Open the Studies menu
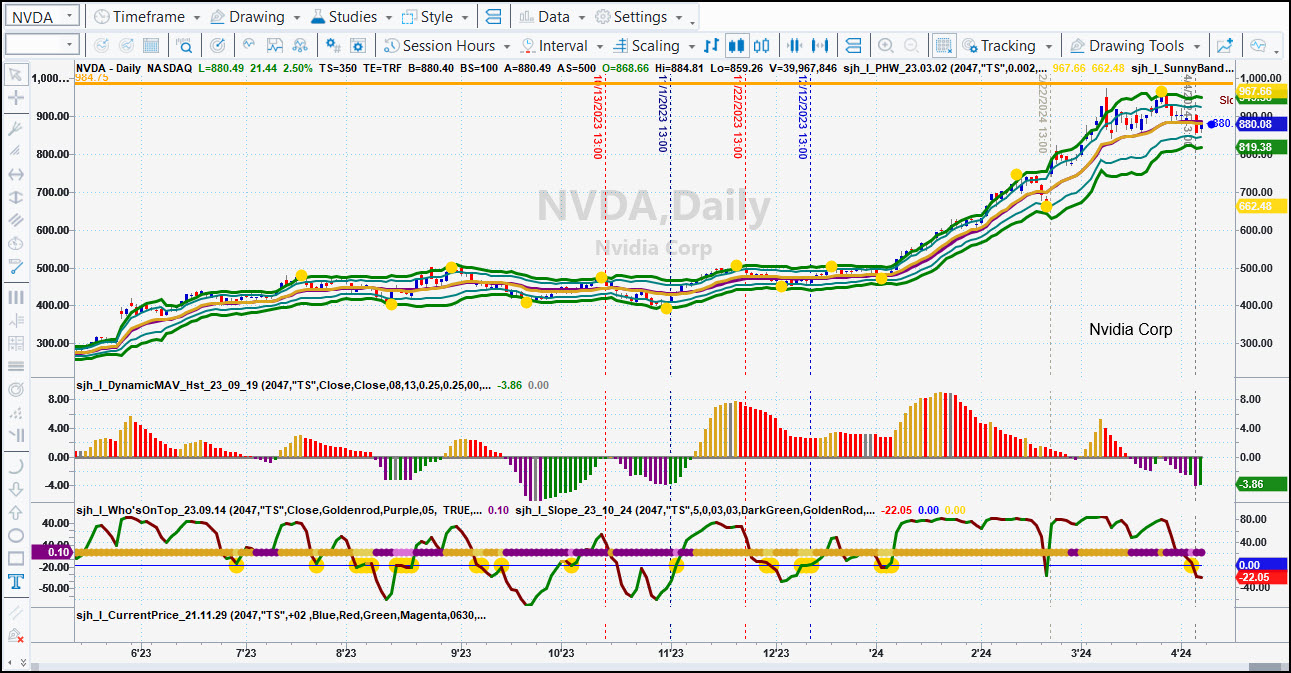 pos(352,17)
